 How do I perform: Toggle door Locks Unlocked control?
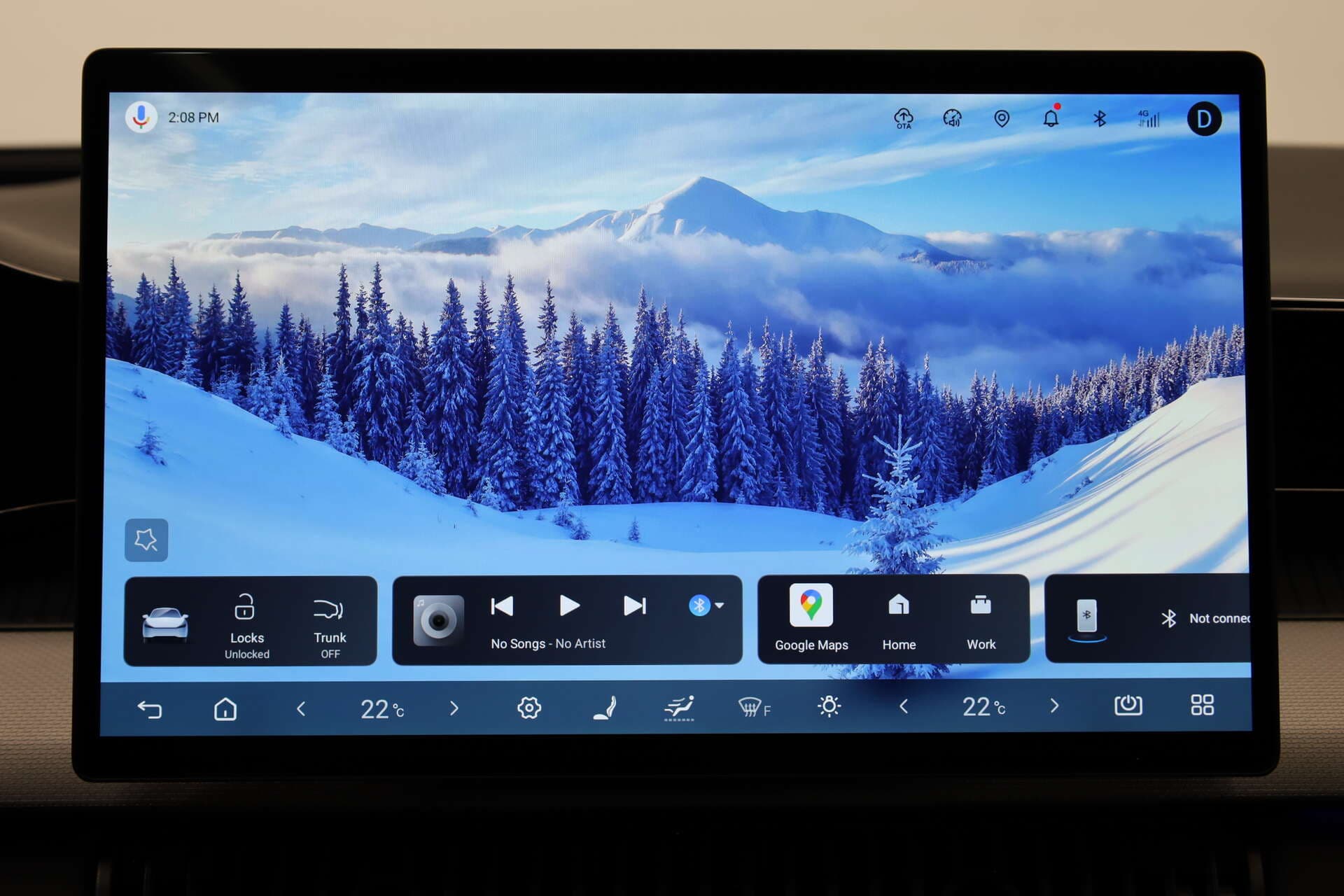pos(246,626)
